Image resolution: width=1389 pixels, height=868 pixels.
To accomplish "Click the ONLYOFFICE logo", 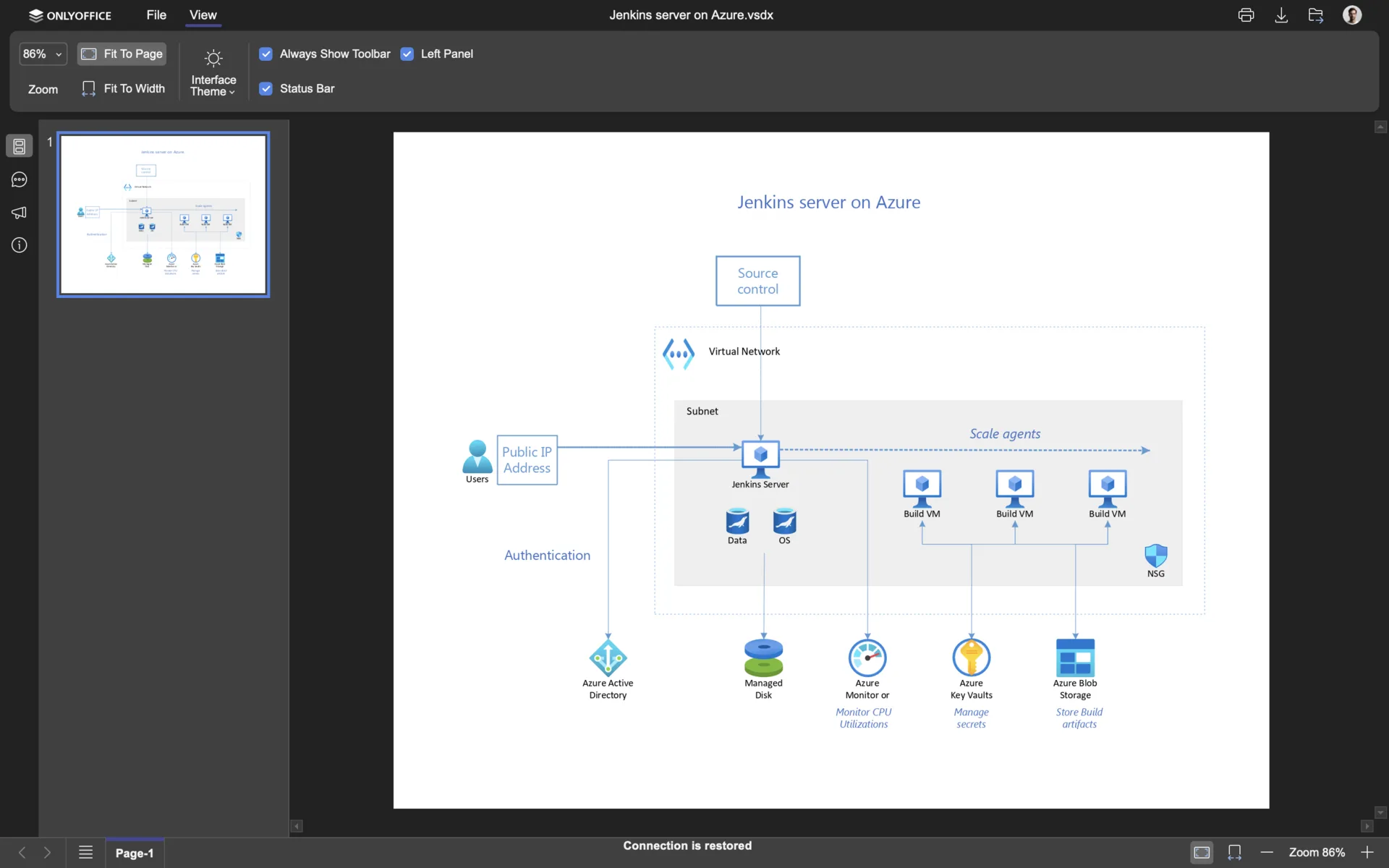I will click(69, 15).
